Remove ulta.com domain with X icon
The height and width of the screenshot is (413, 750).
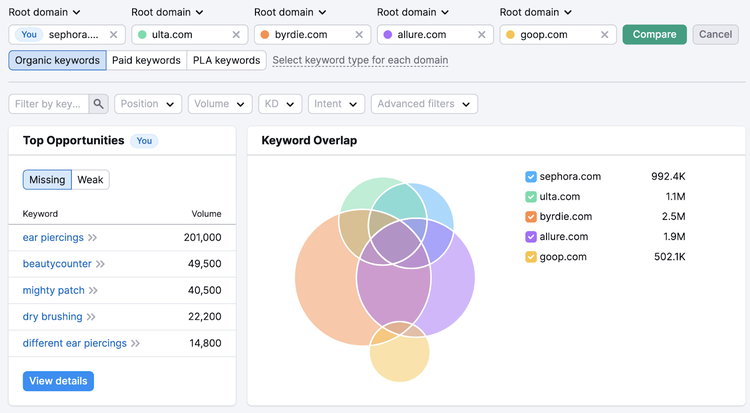pos(236,34)
